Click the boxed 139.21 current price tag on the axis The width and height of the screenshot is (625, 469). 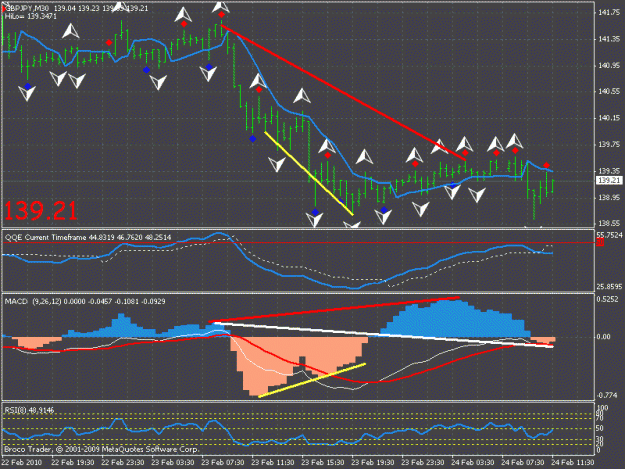[609, 181]
